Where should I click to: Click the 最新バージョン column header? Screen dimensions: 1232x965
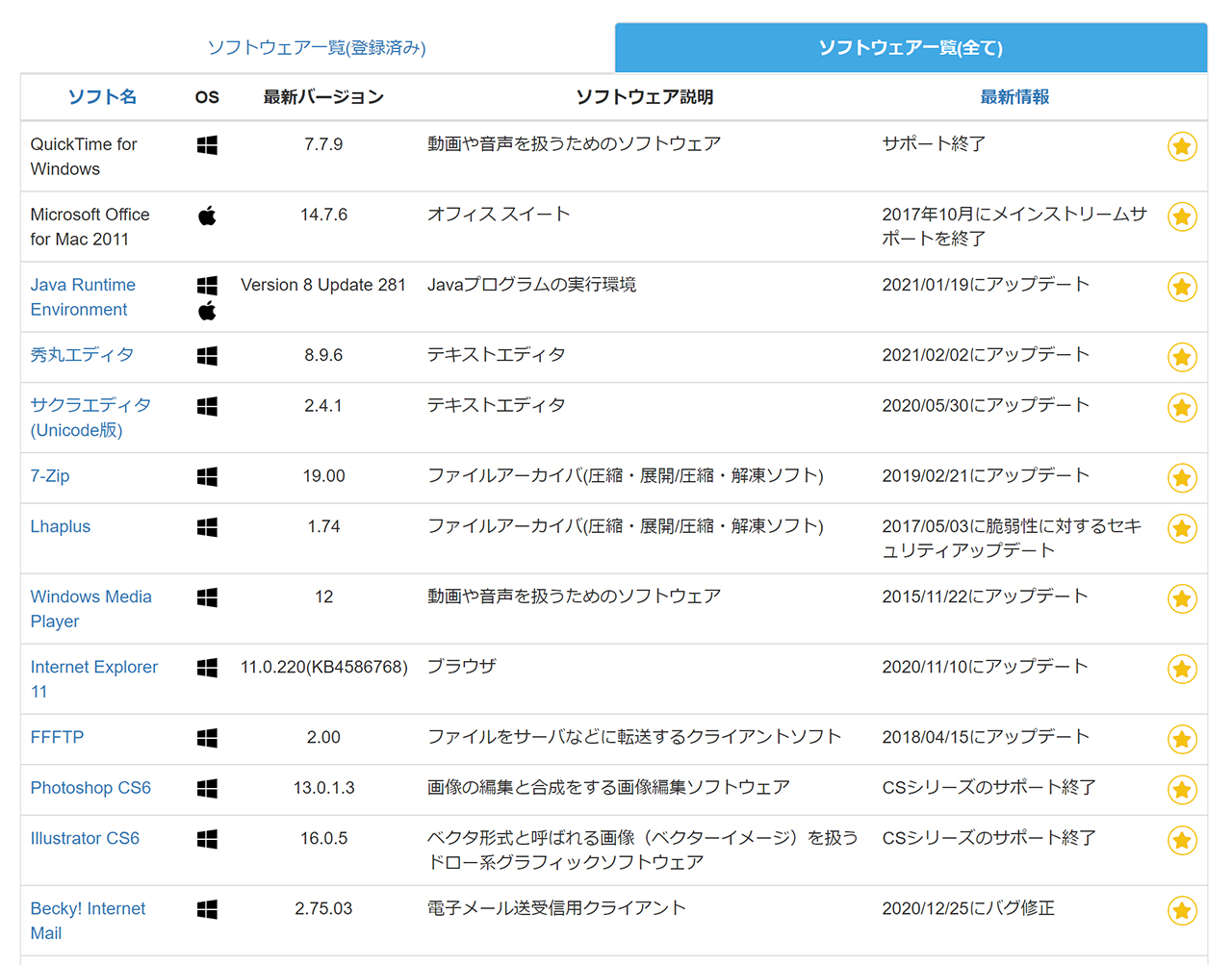(323, 97)
